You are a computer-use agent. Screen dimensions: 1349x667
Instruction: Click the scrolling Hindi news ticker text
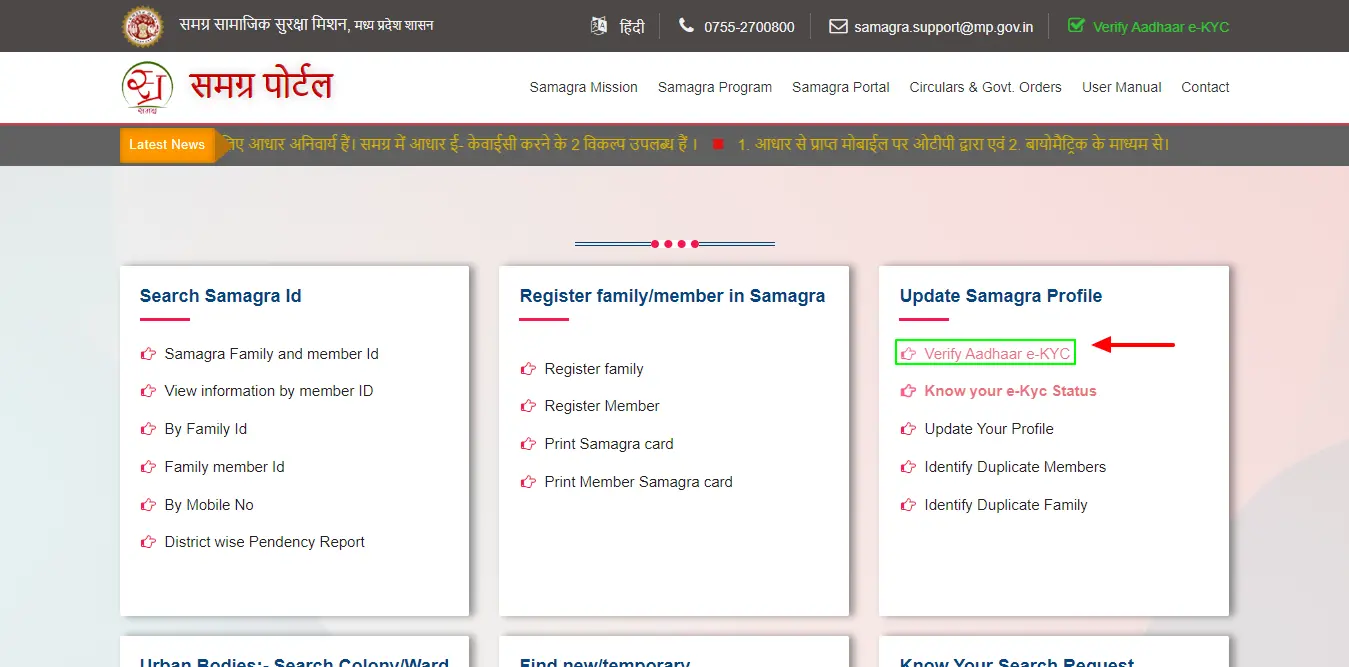pyautogui.click(x=697, y=144)
